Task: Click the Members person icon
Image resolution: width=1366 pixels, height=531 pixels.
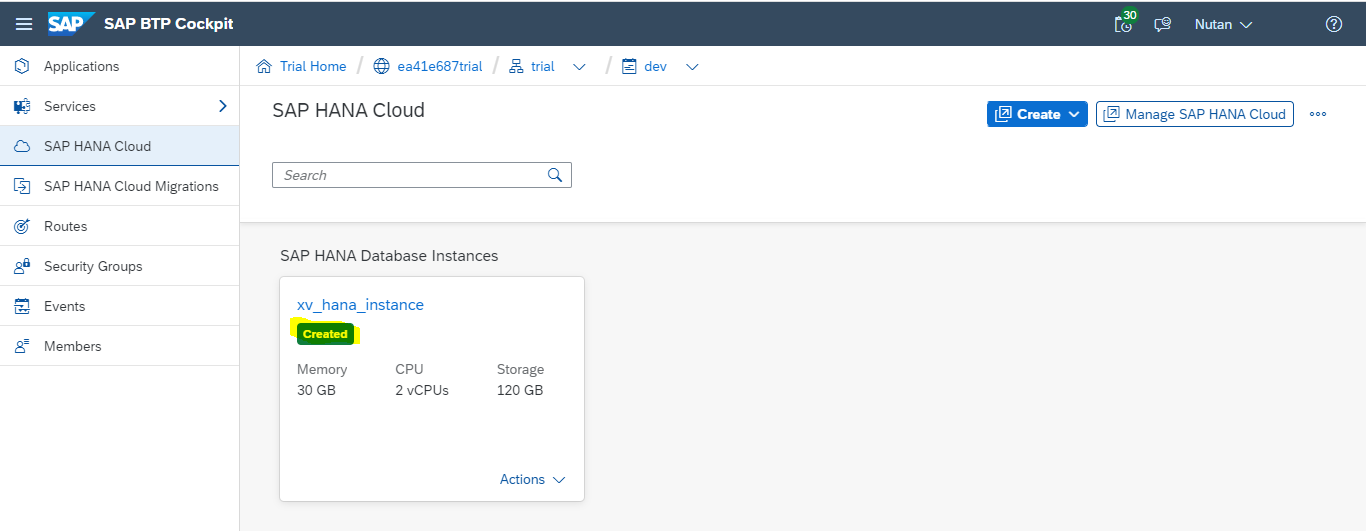Action: 22,346
